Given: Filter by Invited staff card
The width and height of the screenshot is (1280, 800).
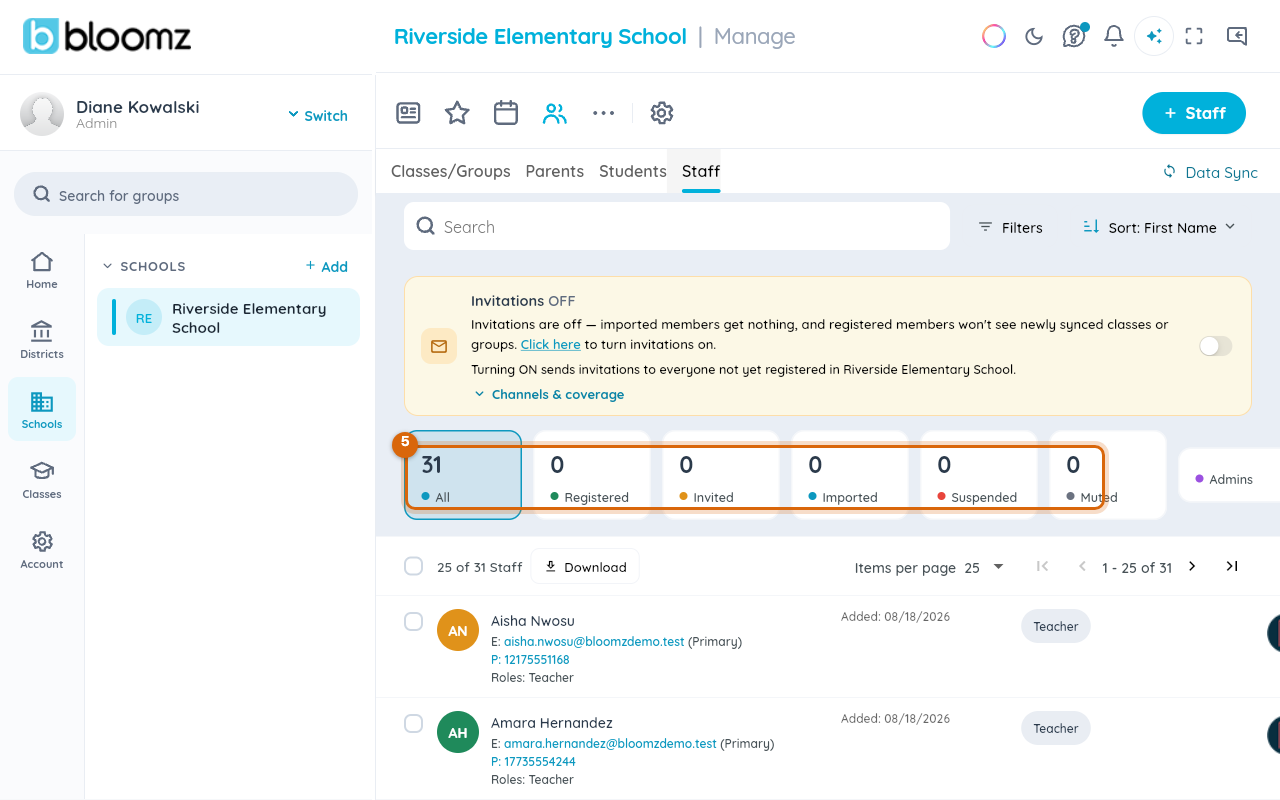Looking at the screenshot, I should (x=721, y=475).
